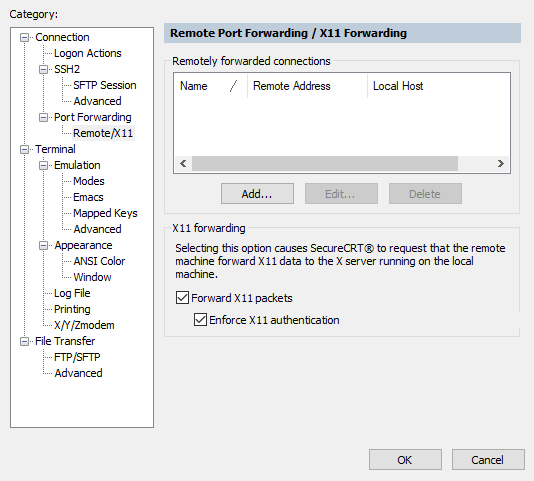Collapse the Terminal tree node

click(x=25, y=149)
